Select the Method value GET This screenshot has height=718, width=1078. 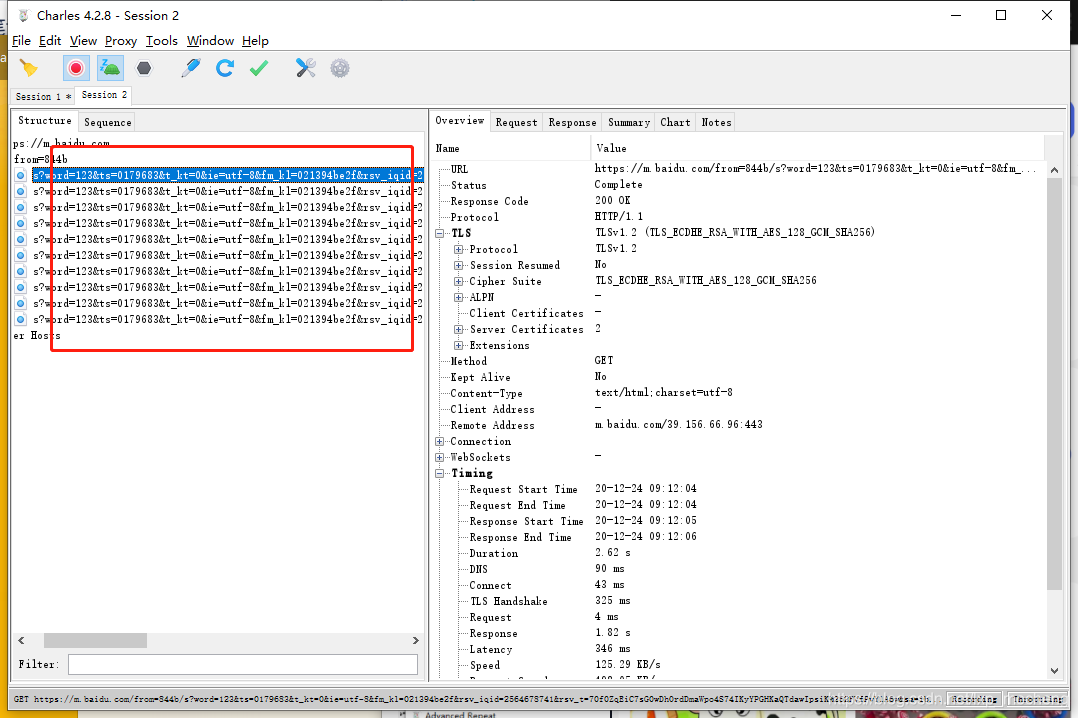tap(604, 360)
